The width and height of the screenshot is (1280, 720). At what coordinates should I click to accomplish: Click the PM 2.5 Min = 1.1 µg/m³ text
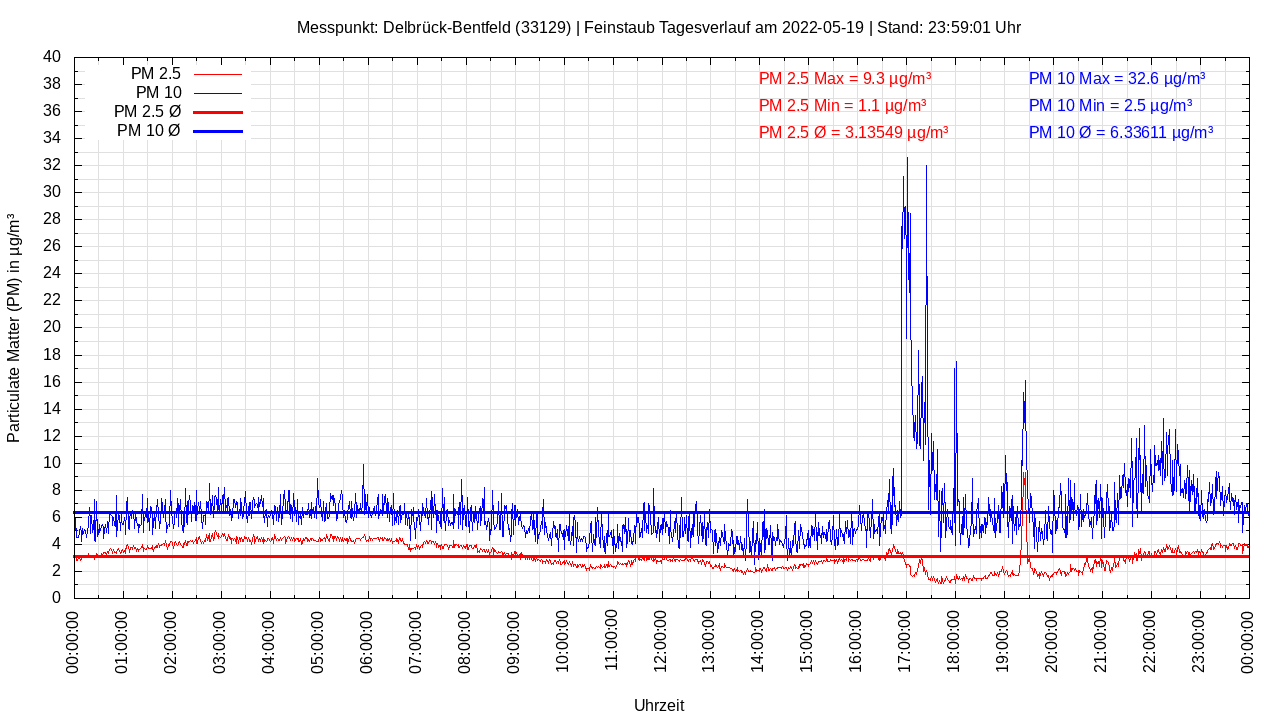coord(842,105)
